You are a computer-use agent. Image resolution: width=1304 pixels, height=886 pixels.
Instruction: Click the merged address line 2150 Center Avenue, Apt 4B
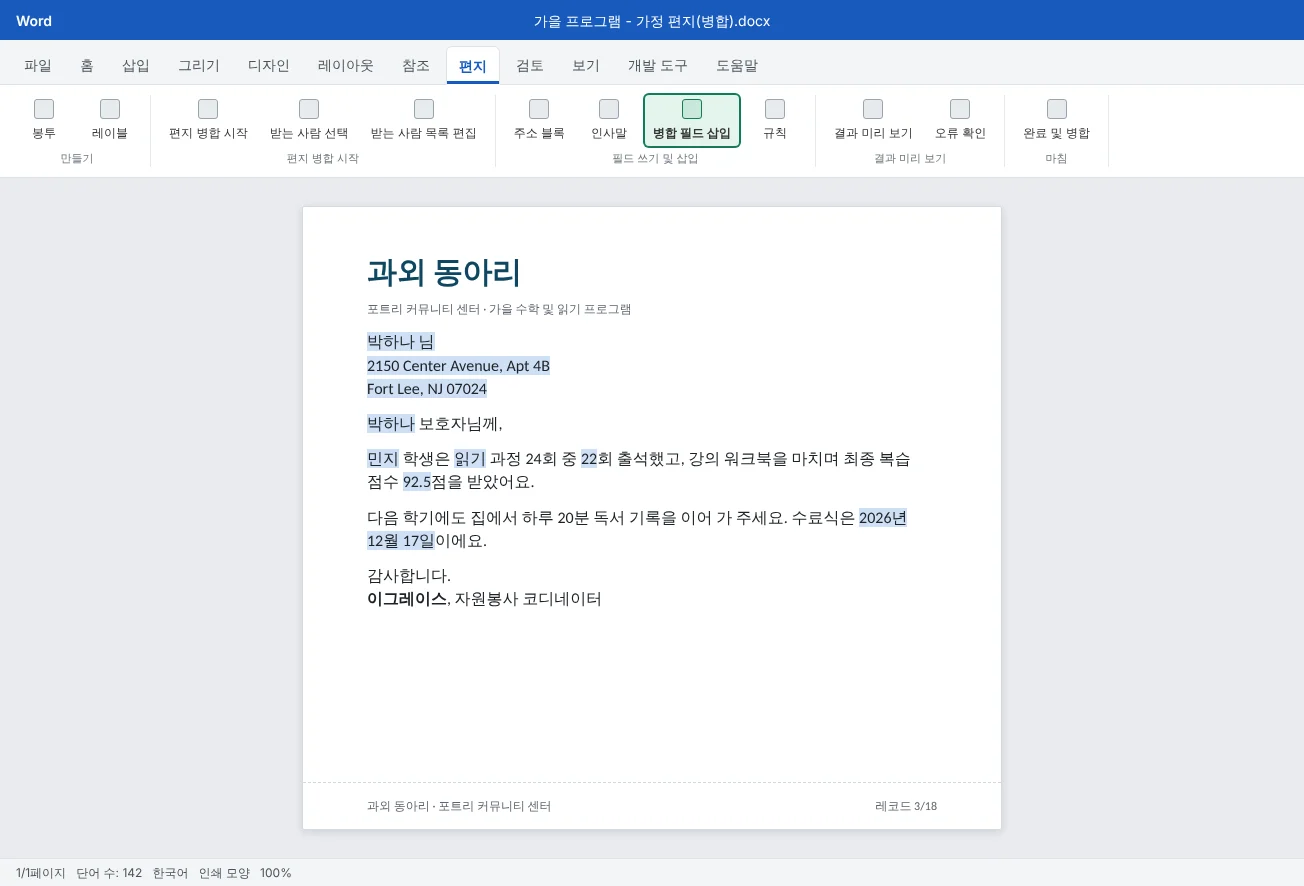click(458, 365)
